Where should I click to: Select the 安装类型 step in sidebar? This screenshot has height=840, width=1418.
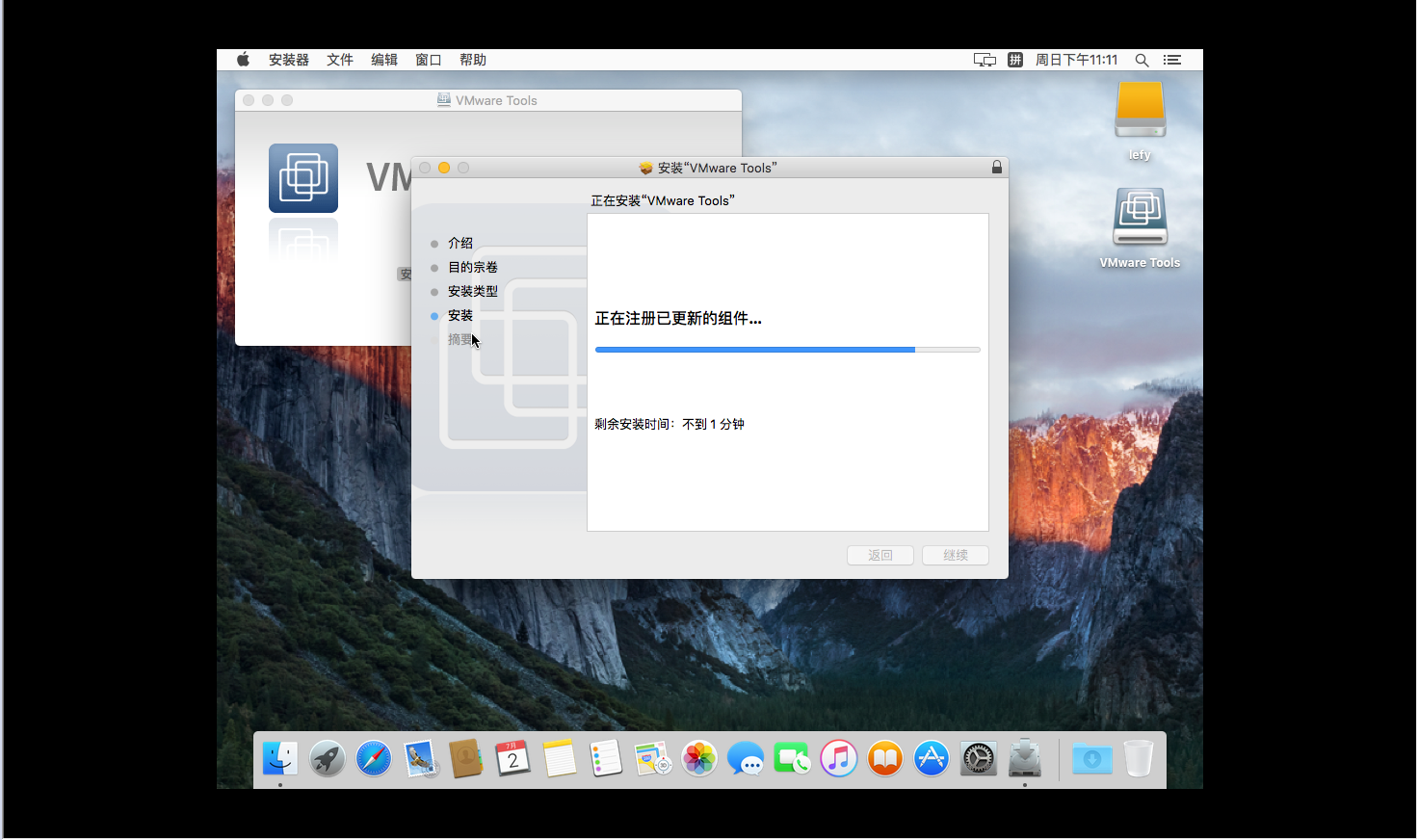point(473,291)
